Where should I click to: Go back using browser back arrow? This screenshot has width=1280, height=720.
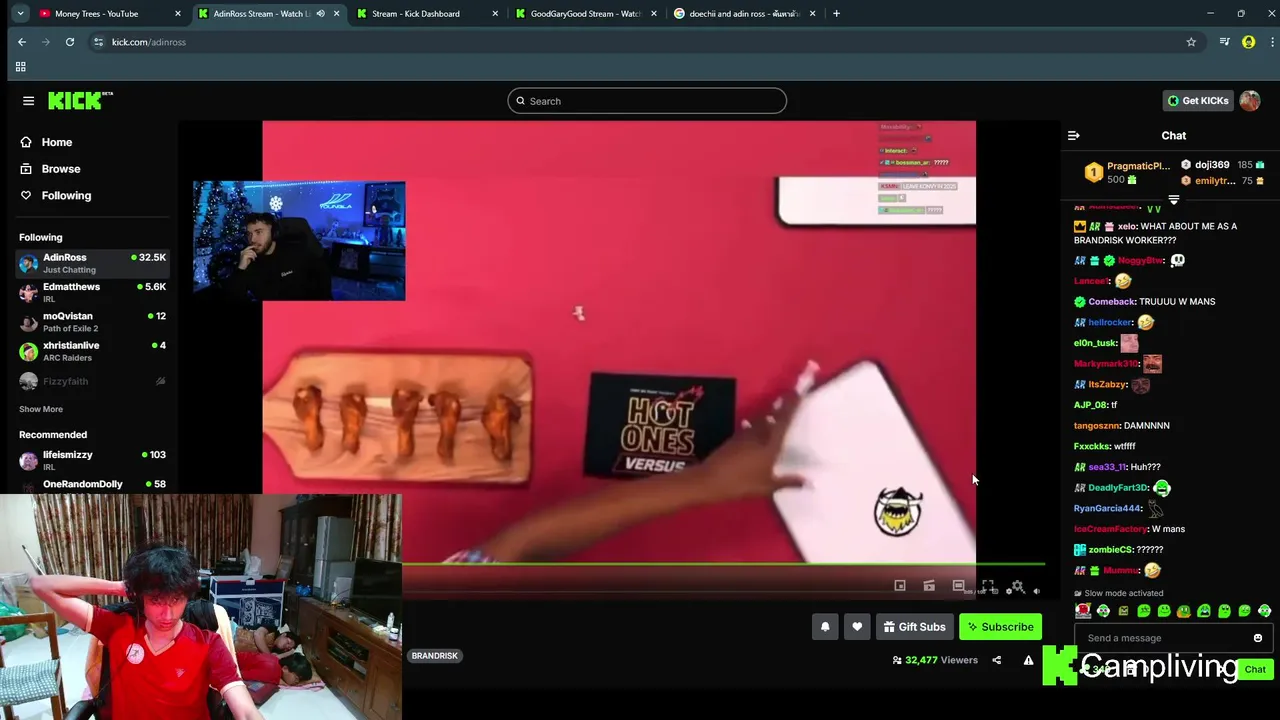coord(22,42)
